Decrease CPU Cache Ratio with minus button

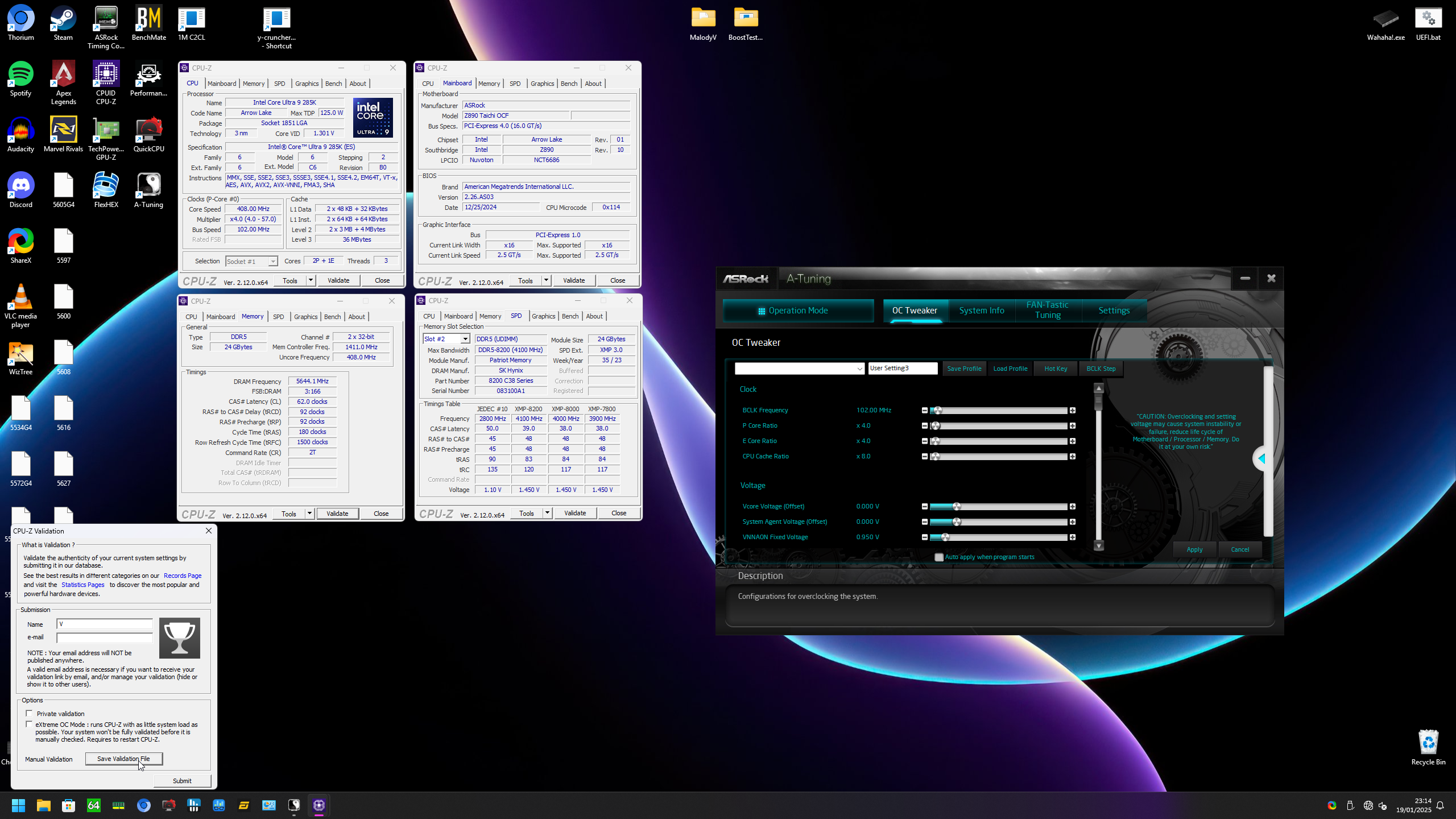pos(924,457)
